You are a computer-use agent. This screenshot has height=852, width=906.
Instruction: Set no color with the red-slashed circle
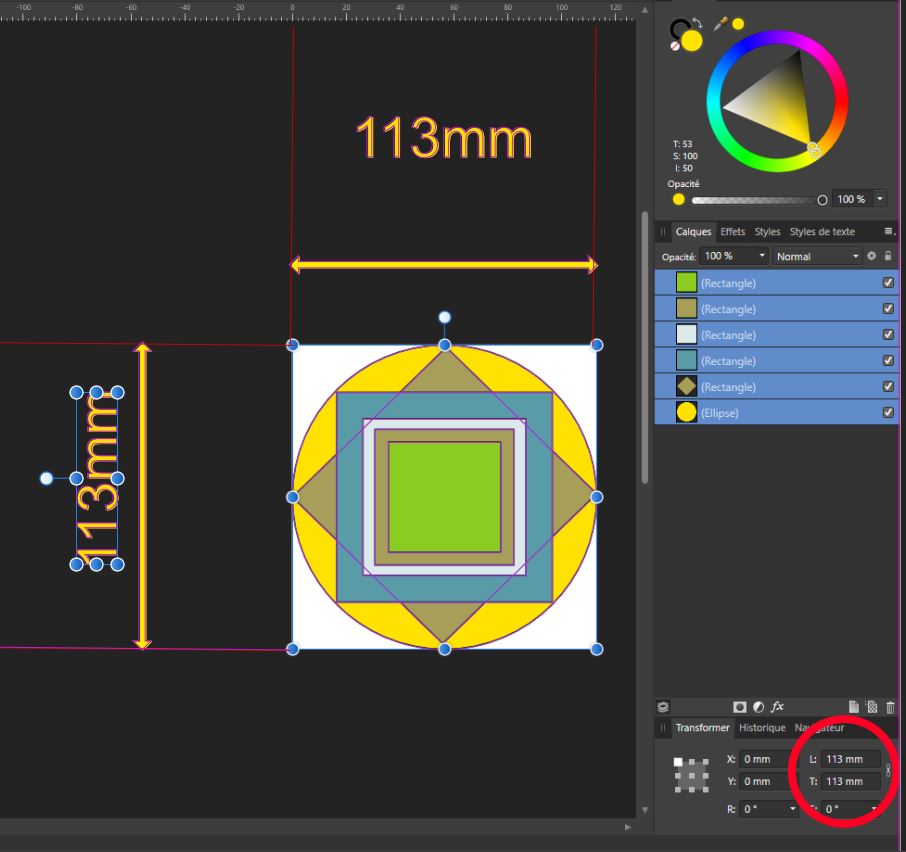click(674, 46)
